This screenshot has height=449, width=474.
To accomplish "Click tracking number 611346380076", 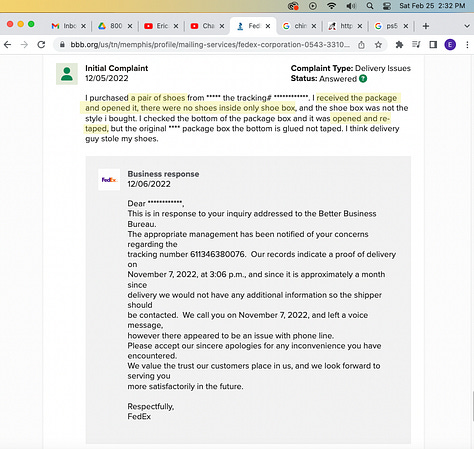I will tap(217, 254).
